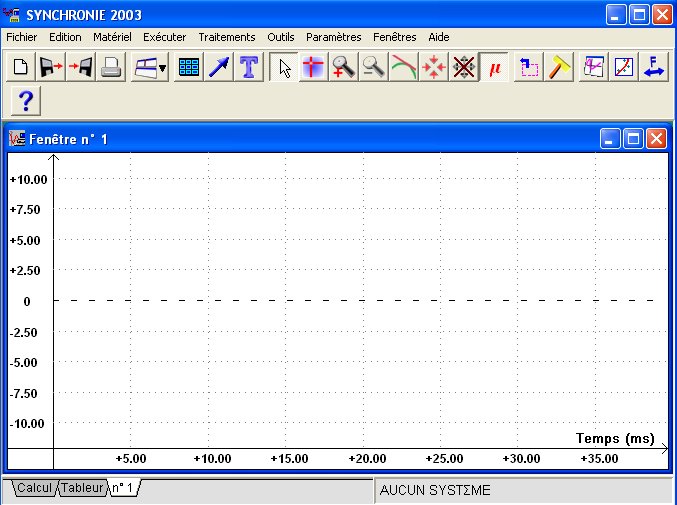Click the yellow hammer tool icon
The height and width of the screenshot is (505, 677).
[559, 68]
